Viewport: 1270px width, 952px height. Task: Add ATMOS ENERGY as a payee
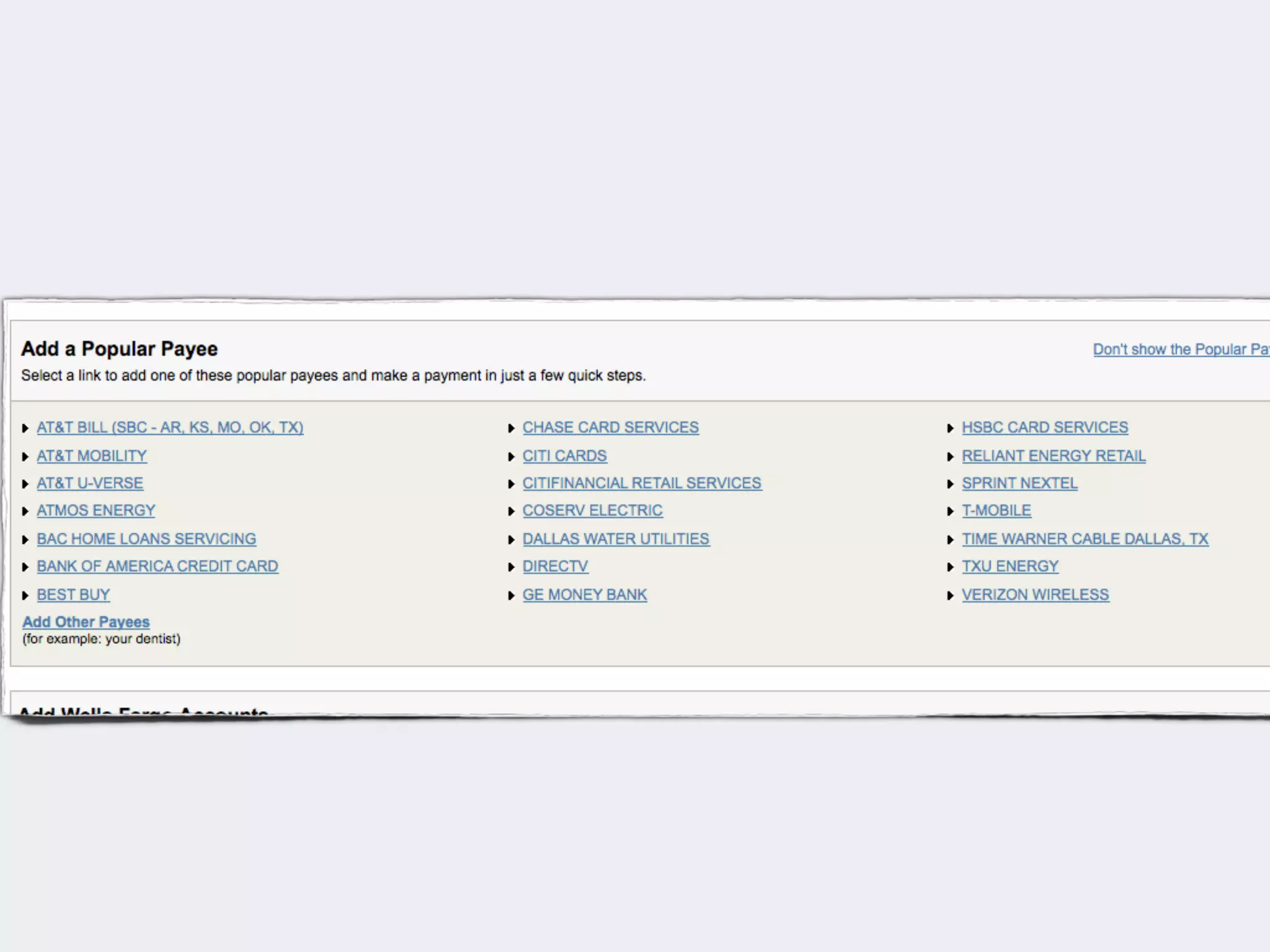pyautogui.click(x=96, y=511)
